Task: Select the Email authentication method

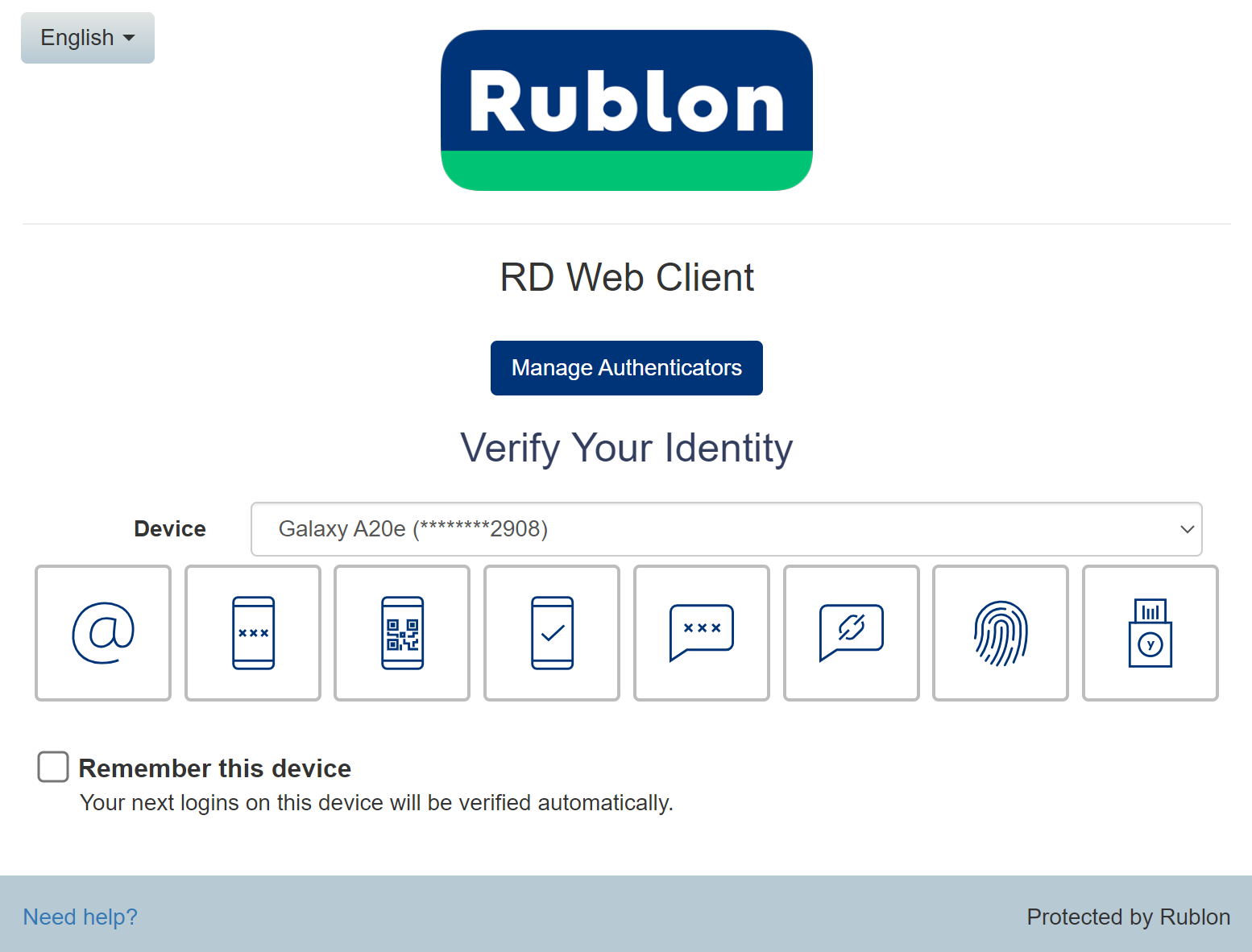Action: 102,632
